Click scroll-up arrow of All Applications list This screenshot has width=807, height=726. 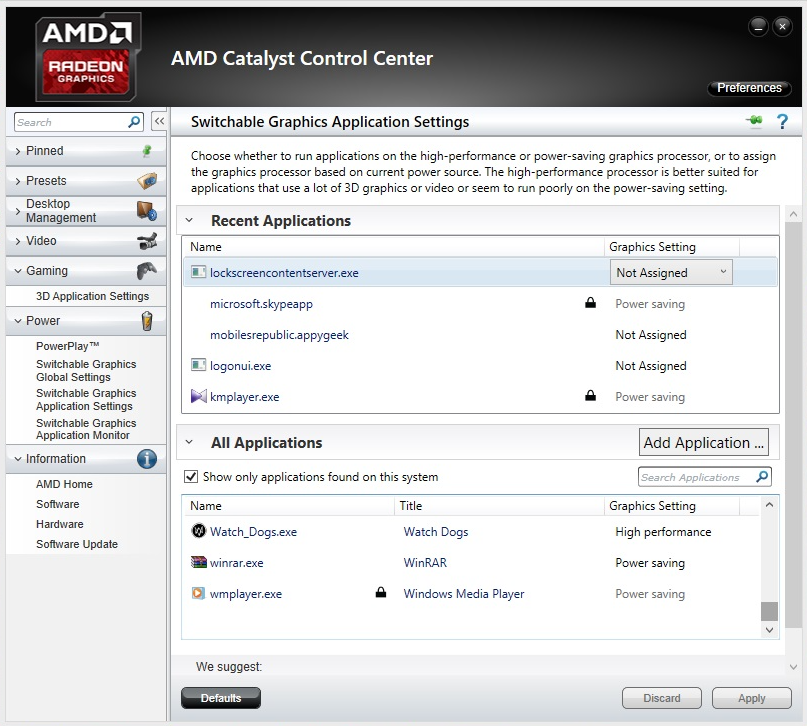pos(769,505)
